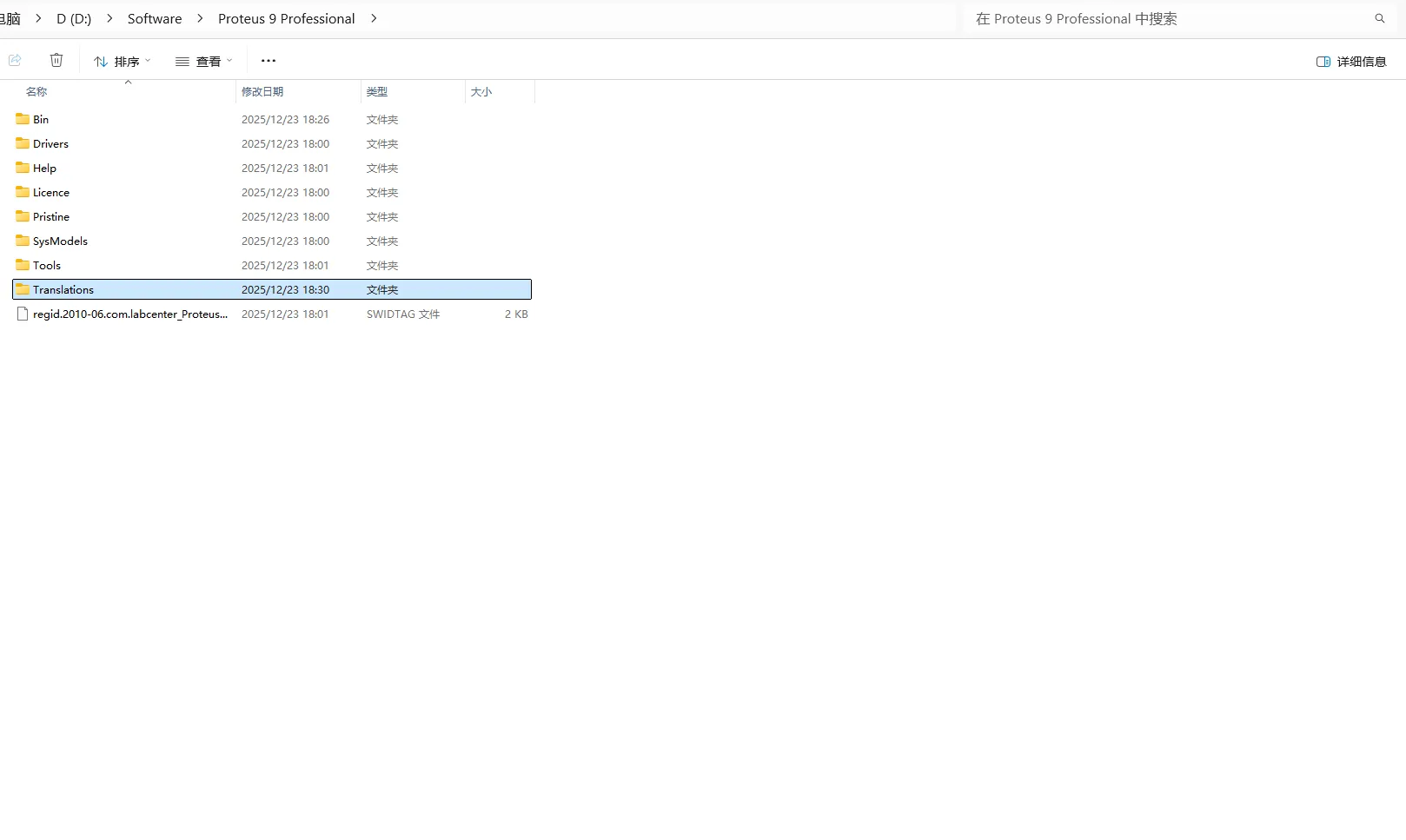The height and width of the screenshot is (840, 1406).
Task: Click the Help folder name
Action: pyautogui.click(x=44, y=169)
